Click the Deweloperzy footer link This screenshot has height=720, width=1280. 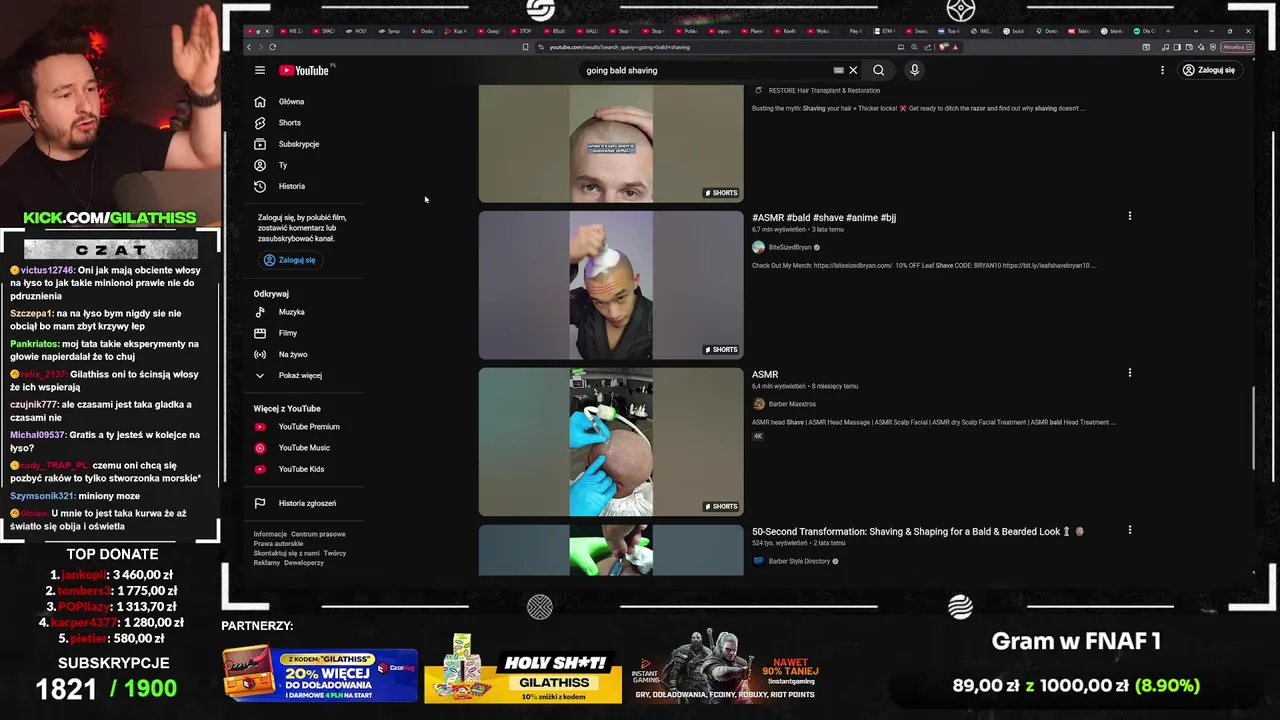pyautogui.click(x=304, y=562)
